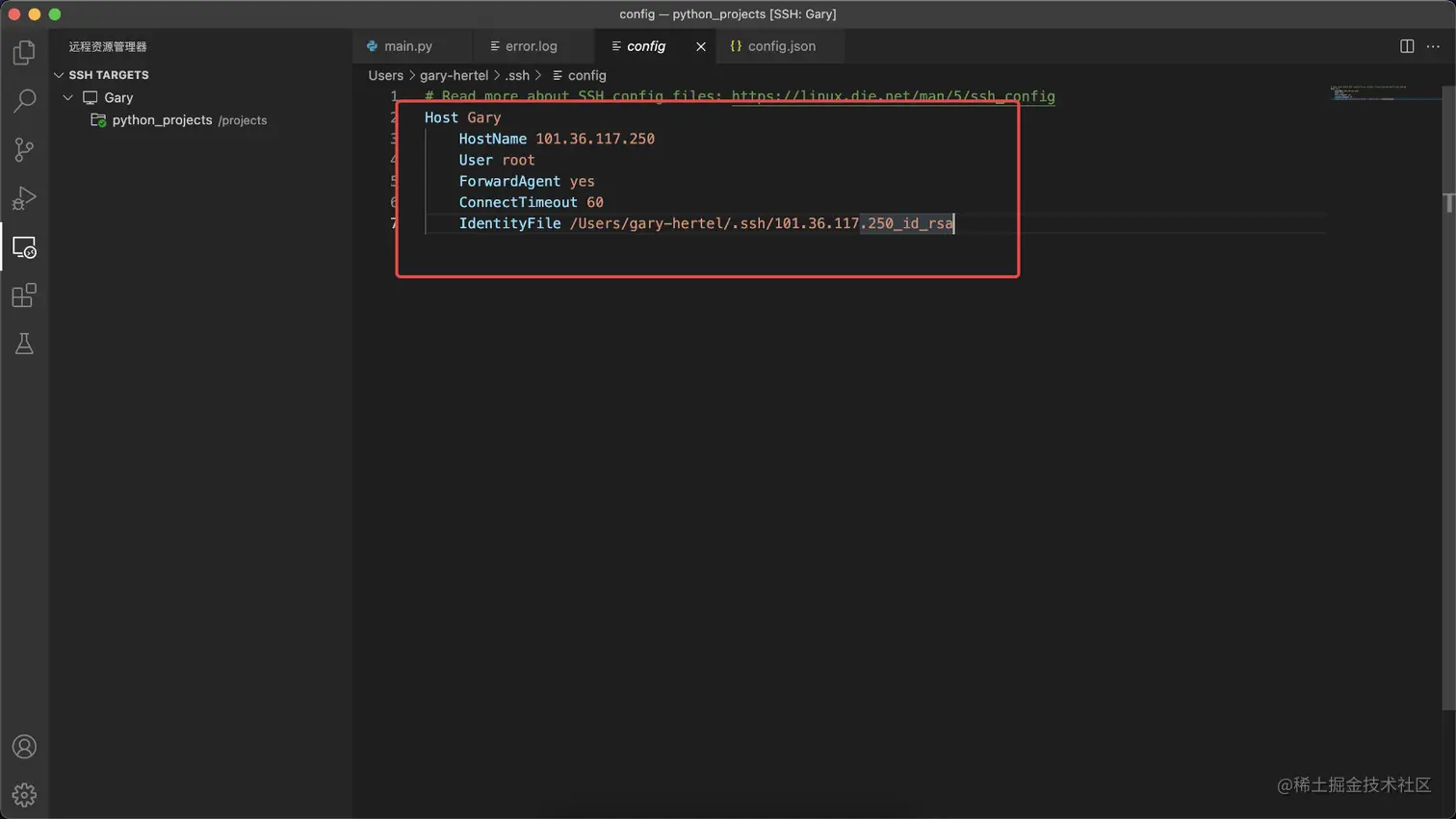1456x819 pixels.
Task: Open the Source Control view icon
Action: tap(24, 149)
